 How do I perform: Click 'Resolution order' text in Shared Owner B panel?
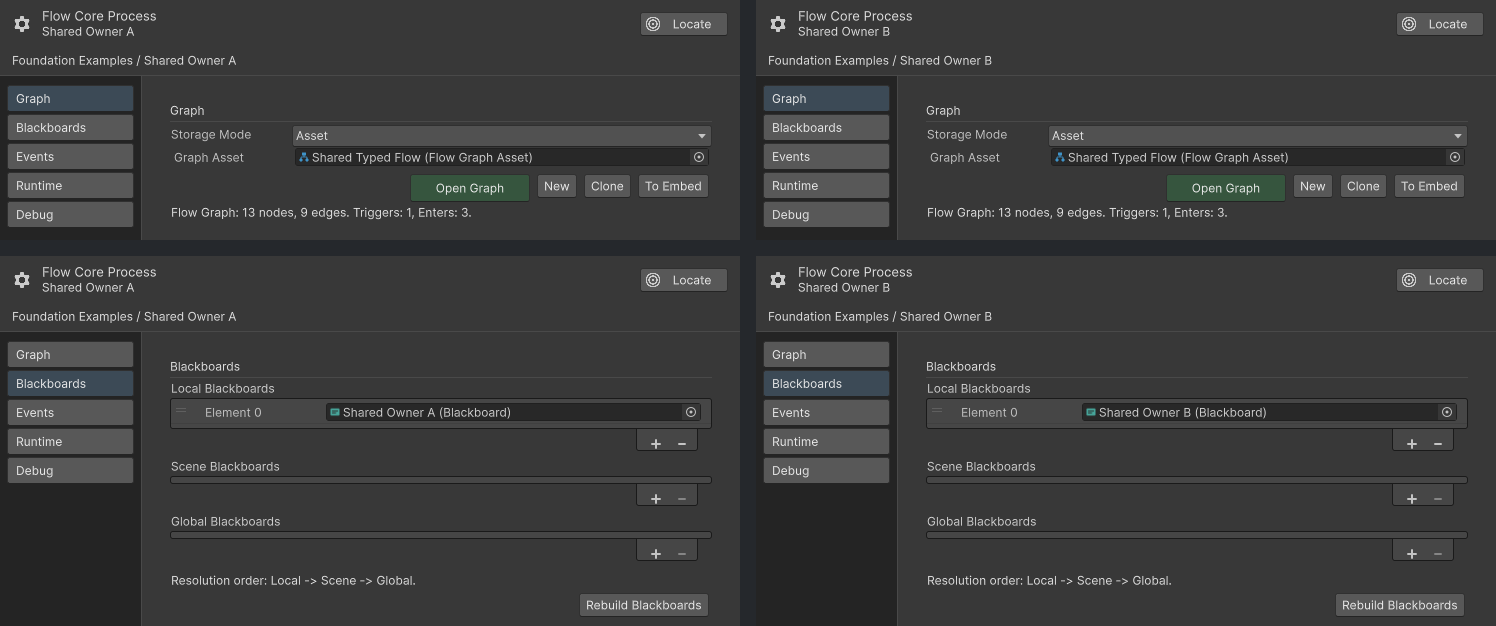(x=1049, y=580)
